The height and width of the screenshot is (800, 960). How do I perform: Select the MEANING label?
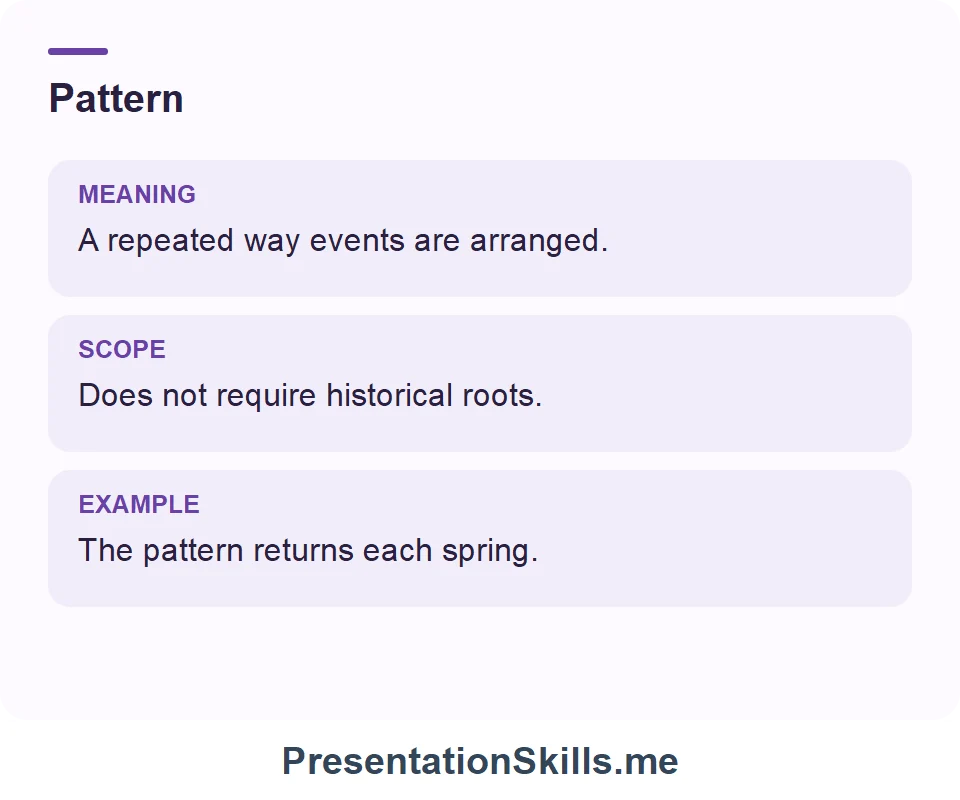coord(137,195)
